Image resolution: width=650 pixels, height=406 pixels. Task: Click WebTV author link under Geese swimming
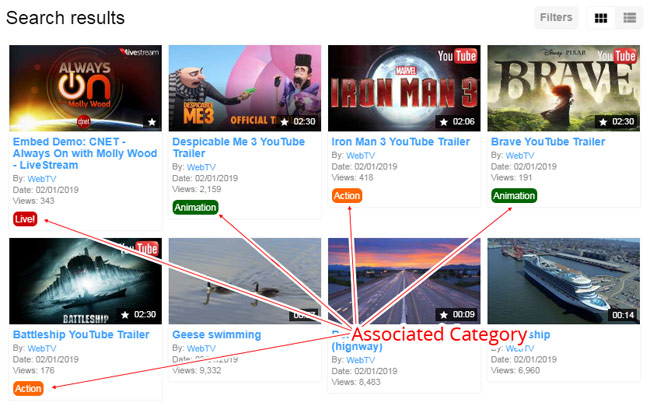click(201, 348)
